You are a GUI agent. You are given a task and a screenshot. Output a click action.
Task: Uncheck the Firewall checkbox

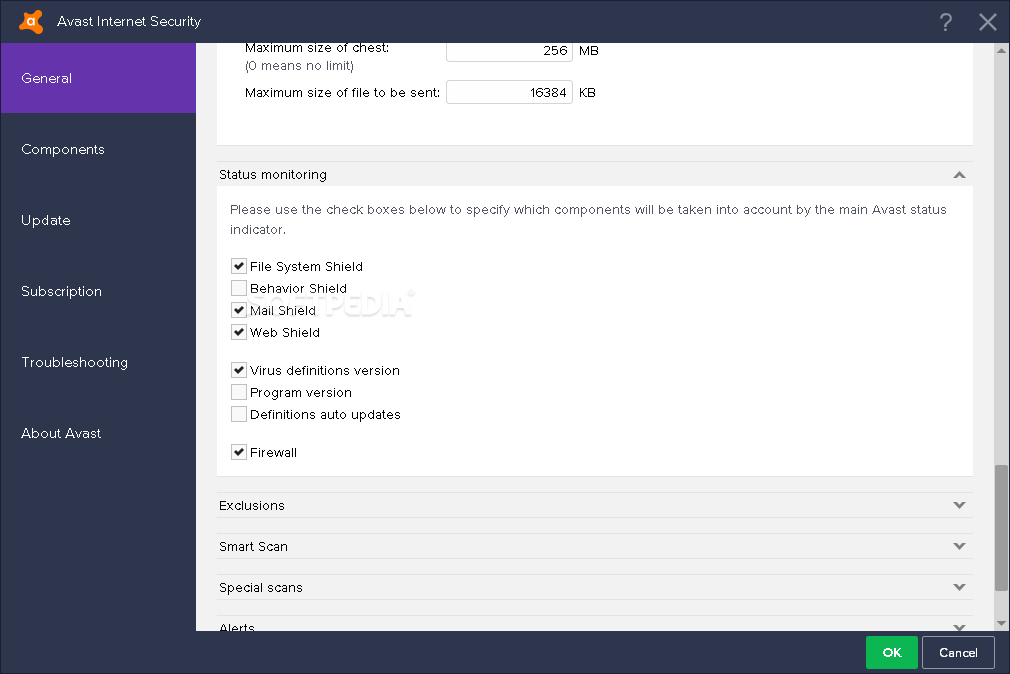[239, 453]
